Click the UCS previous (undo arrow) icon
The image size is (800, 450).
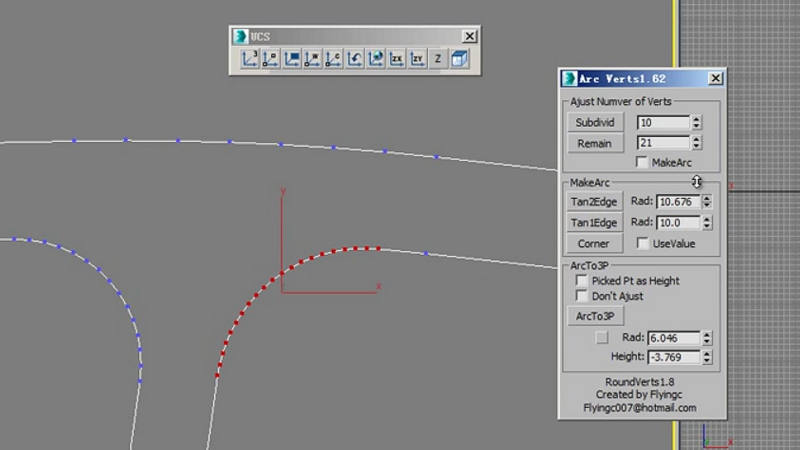pyautogui.click(x=354, y=59)
